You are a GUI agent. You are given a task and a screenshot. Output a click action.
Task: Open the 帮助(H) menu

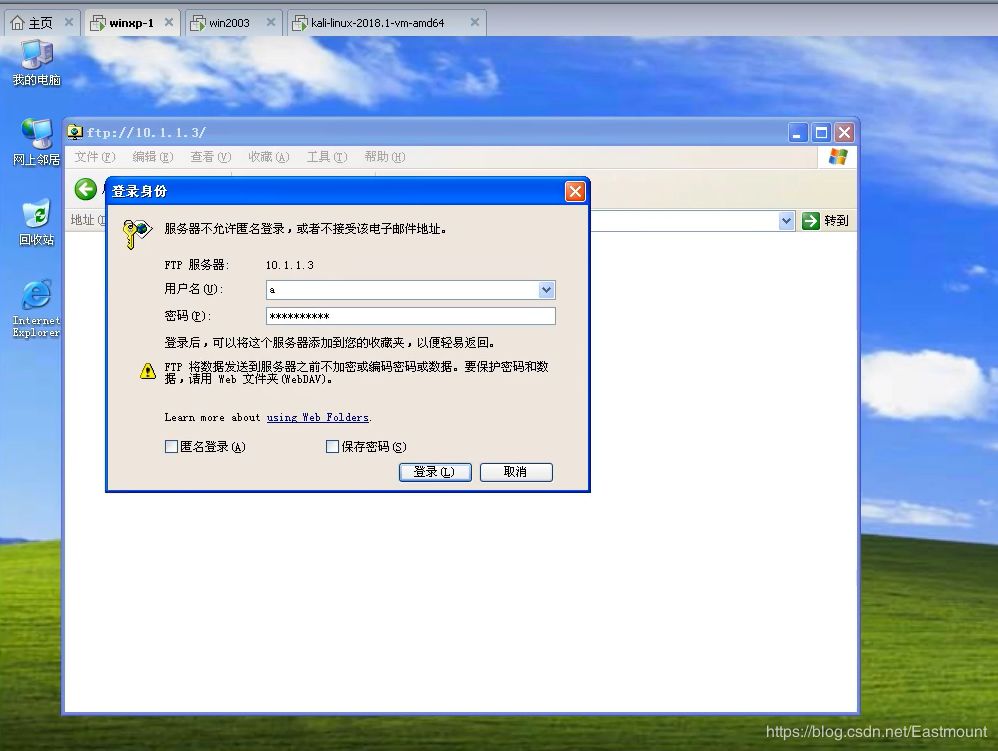384,157
